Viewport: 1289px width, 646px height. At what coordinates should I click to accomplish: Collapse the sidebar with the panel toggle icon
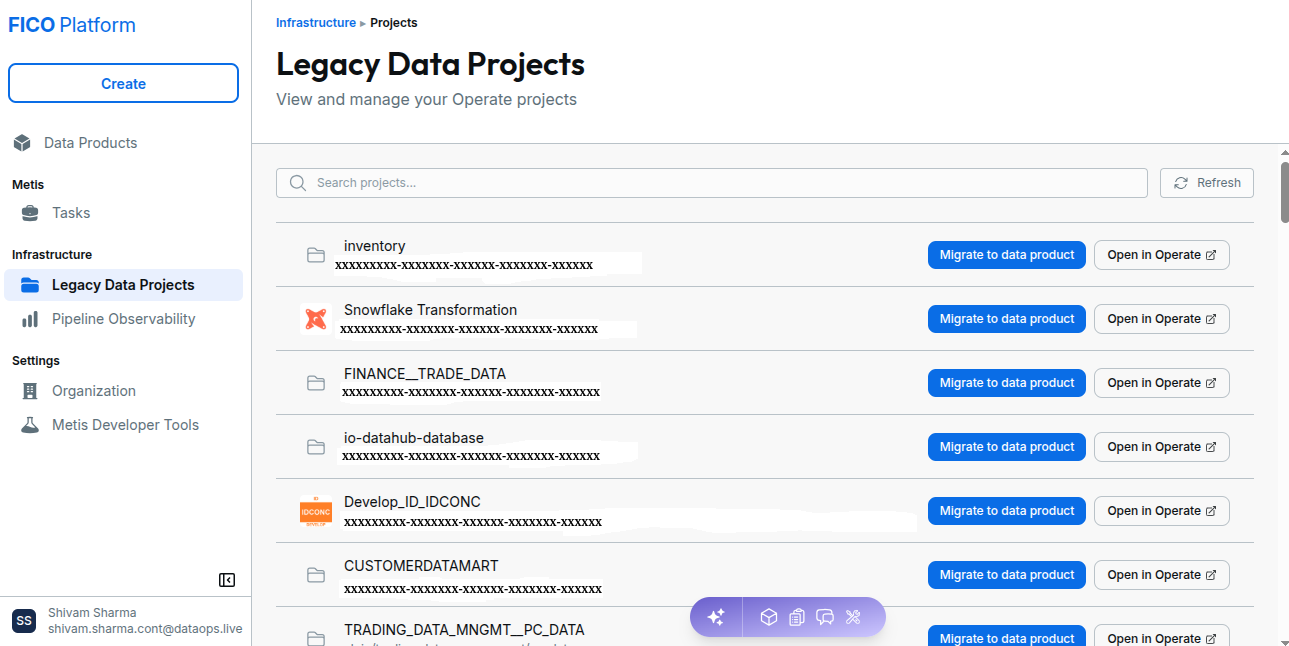[227, 580]
